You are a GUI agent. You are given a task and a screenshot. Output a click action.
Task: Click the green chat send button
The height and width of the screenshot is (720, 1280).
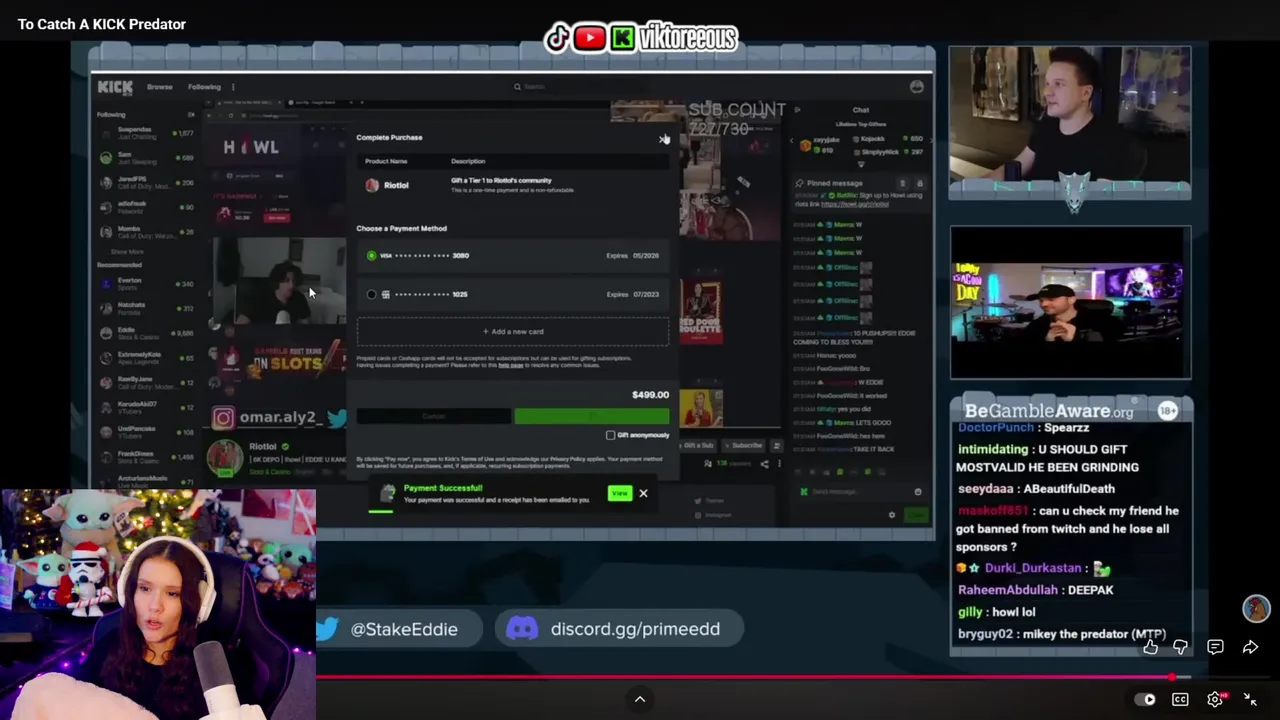tap(916, 515)
